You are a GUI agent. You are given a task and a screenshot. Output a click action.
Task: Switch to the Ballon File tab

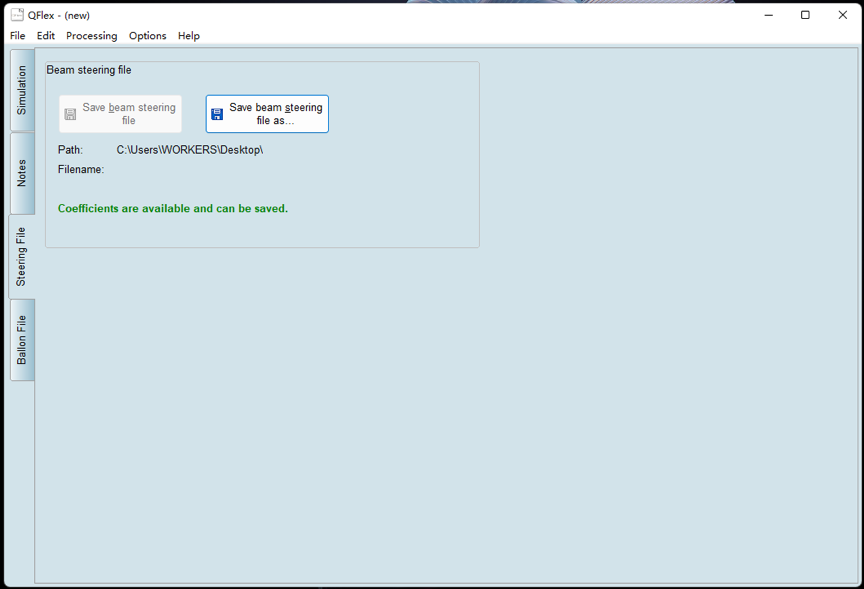pyautogui.click(x=22, y=340)
